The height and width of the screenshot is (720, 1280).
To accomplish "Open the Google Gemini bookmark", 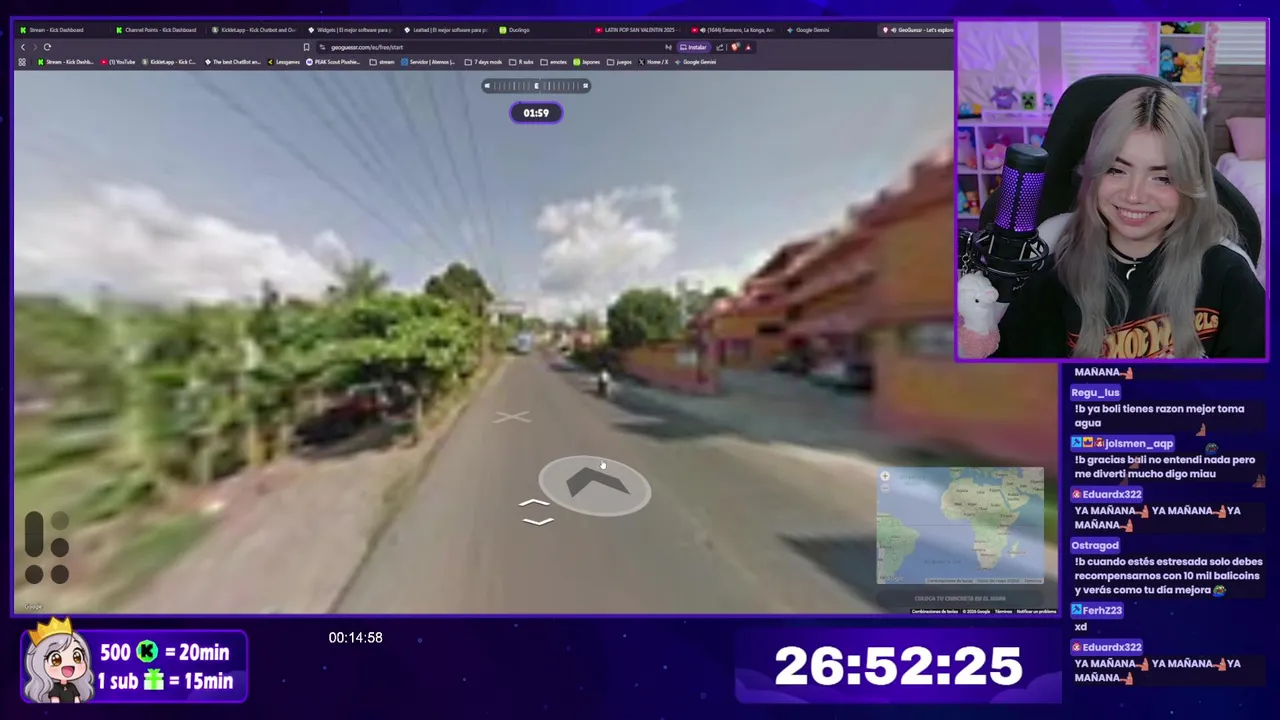I will pos(695,62).
